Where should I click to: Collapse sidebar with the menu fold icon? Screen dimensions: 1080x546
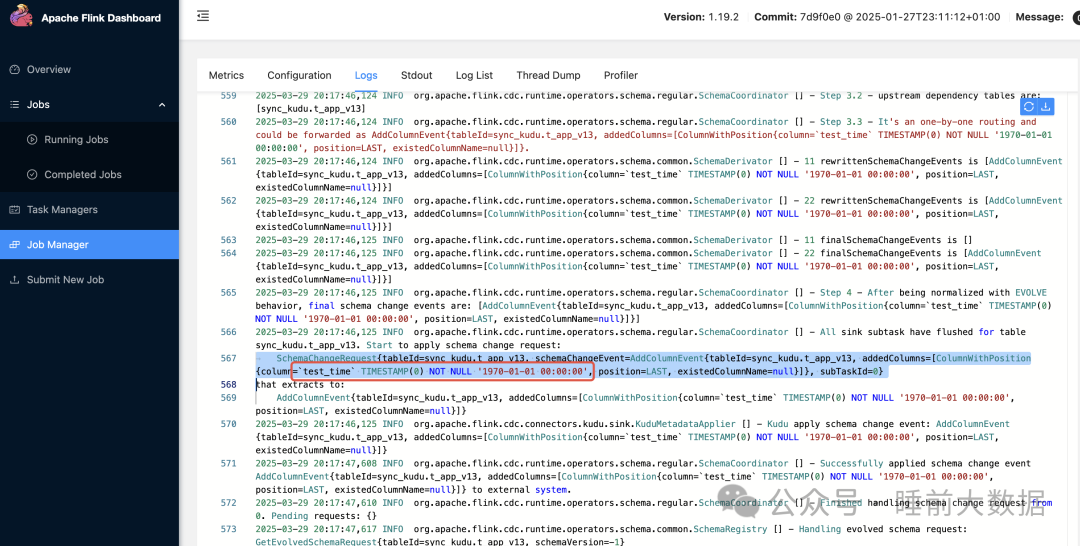202,16
